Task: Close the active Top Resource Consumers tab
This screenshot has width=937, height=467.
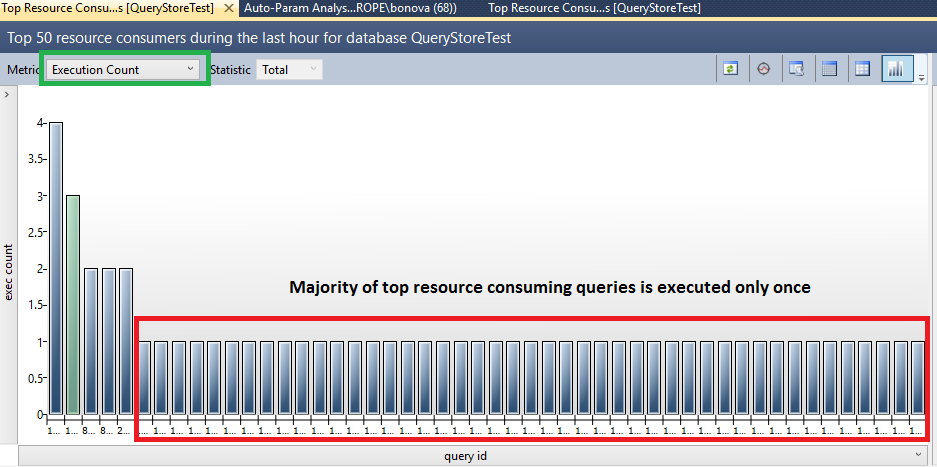Action: point(229,8)
